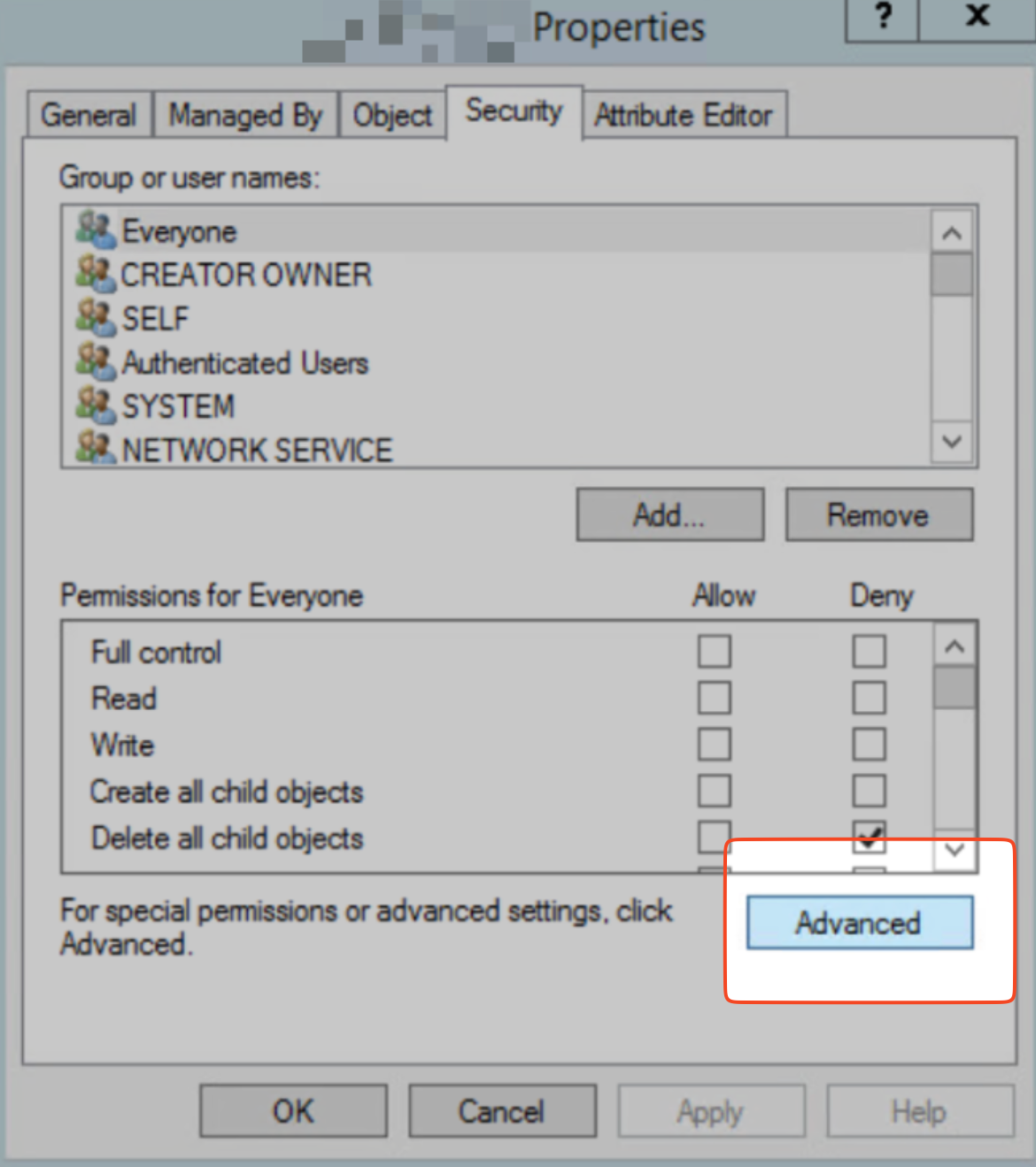Open the question mark help button
1036x1167 pixels.
(x=883, y=18)
